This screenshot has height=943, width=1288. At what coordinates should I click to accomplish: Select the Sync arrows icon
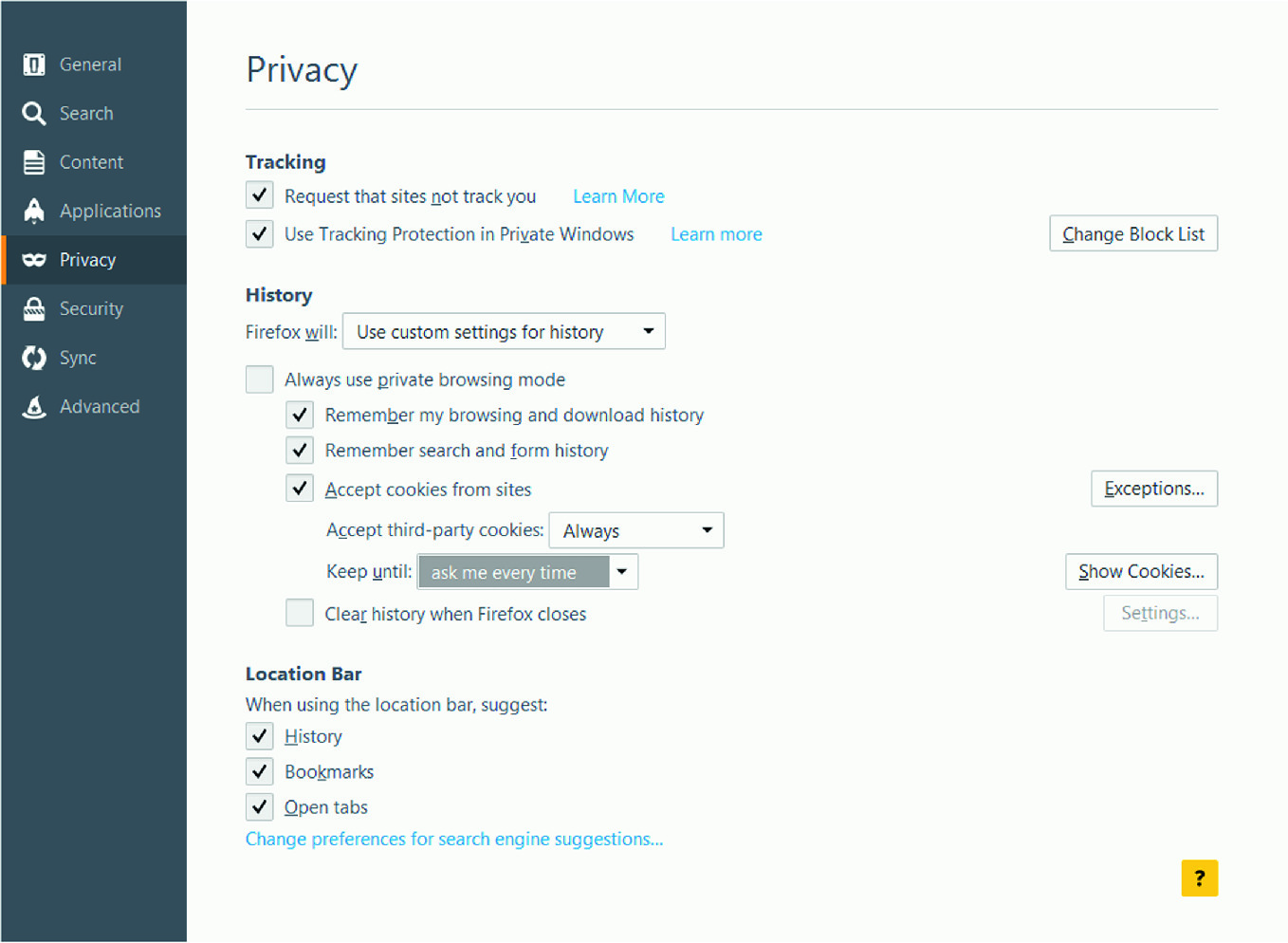(34, 358)
